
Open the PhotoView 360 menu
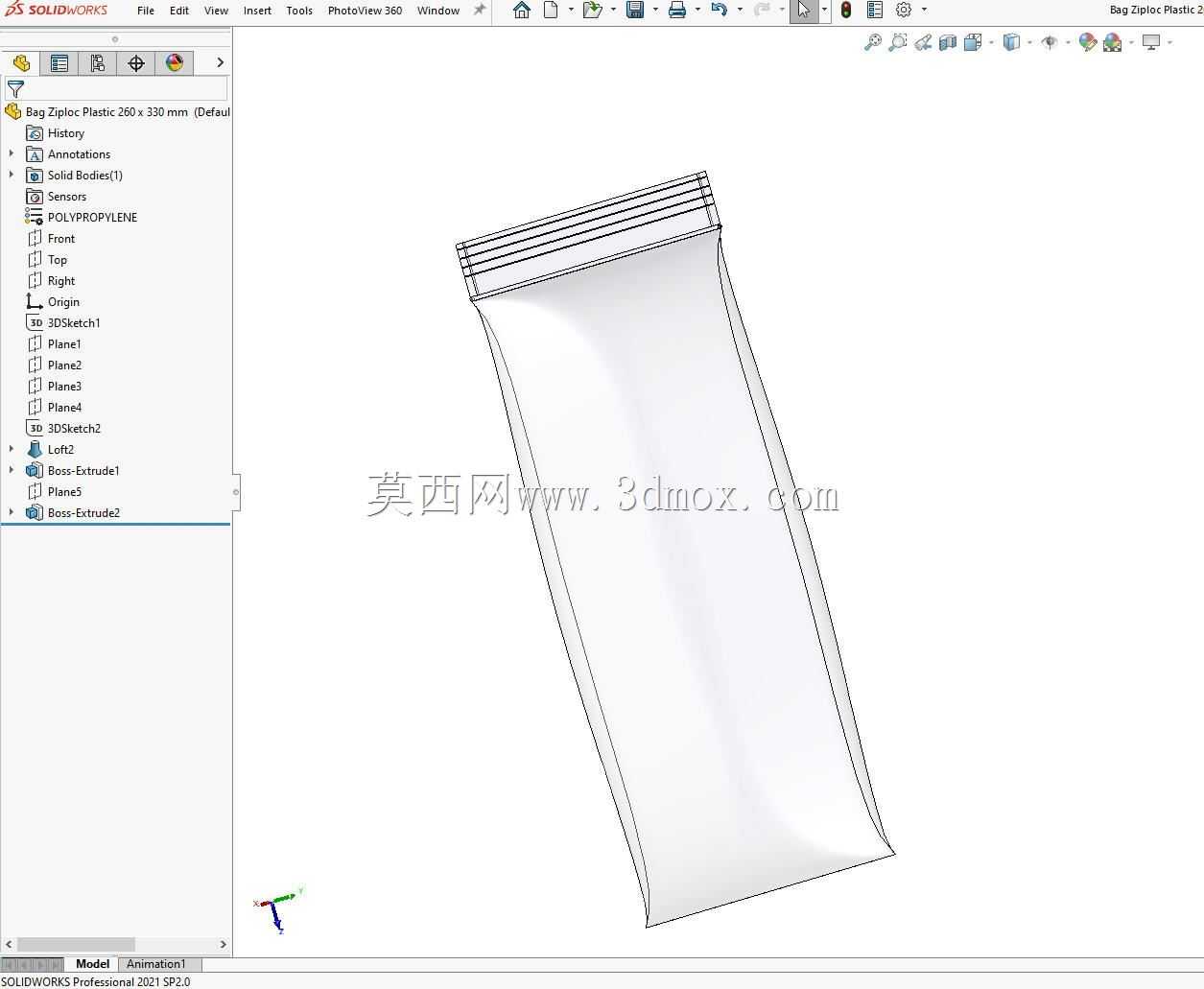click(365, 11)
